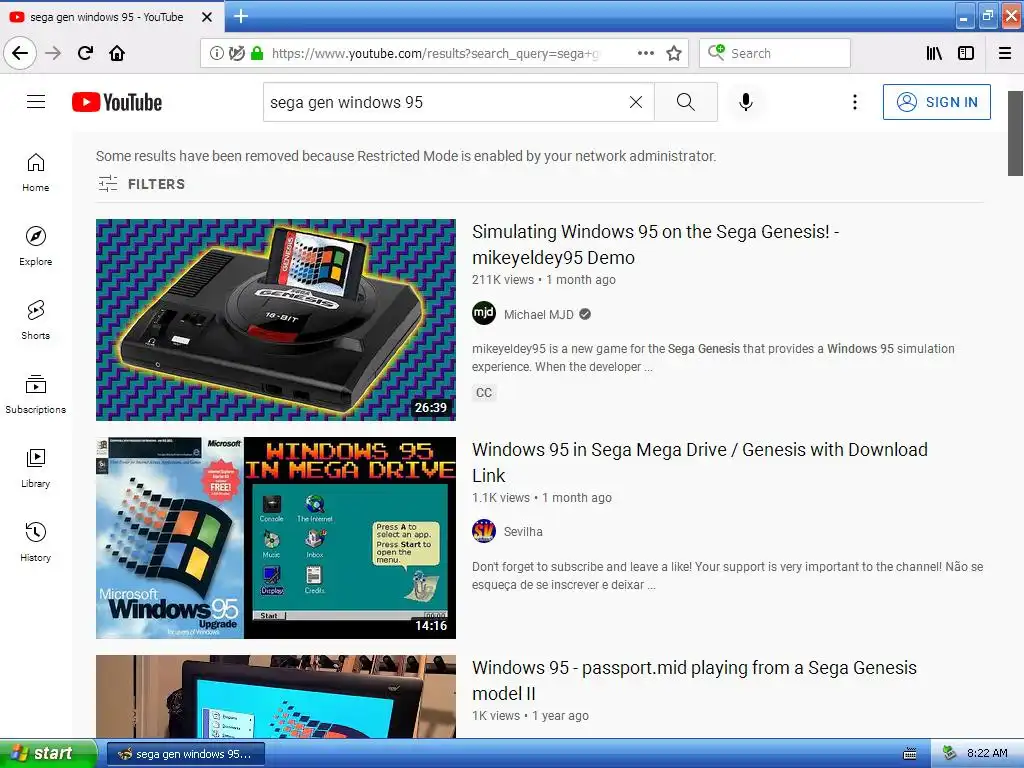The width and height of the screenshot is (1024, 768).
Task: Toggle the YouTube guide hamburger menu
Action: click(x=36, y=102)
